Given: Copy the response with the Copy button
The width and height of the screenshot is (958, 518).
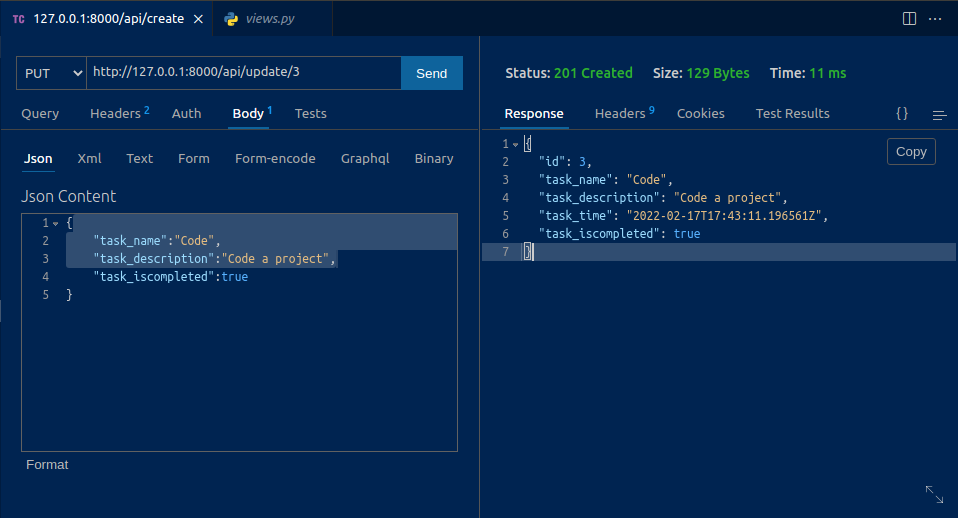Looking at the screenshot, I should (x=911, y=152).
